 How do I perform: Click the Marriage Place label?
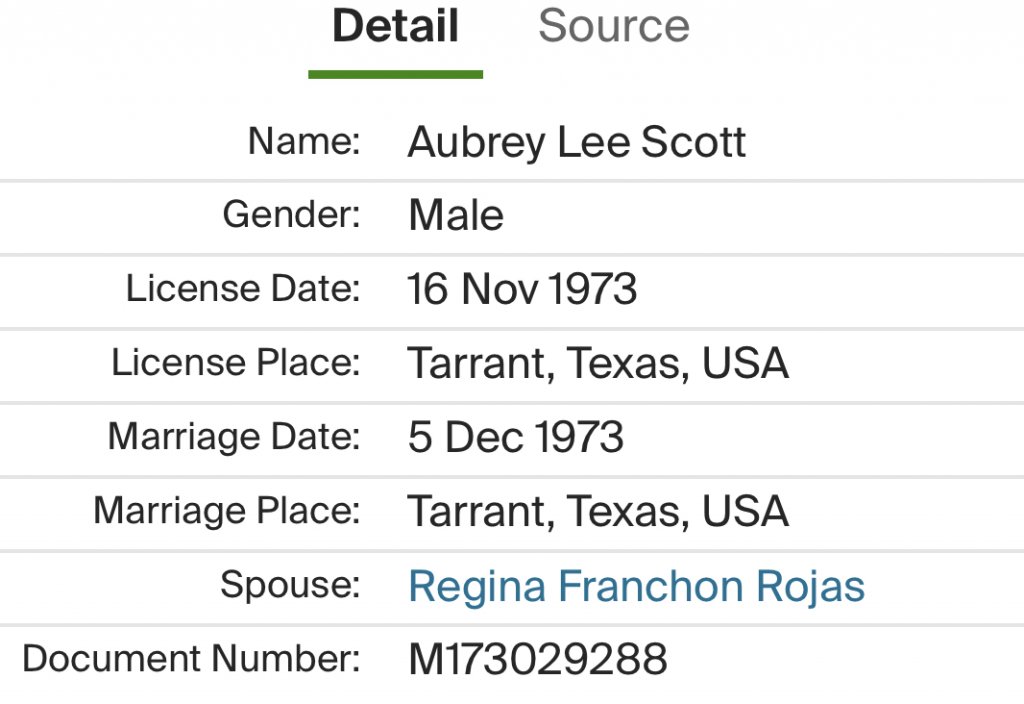point(226,511)
